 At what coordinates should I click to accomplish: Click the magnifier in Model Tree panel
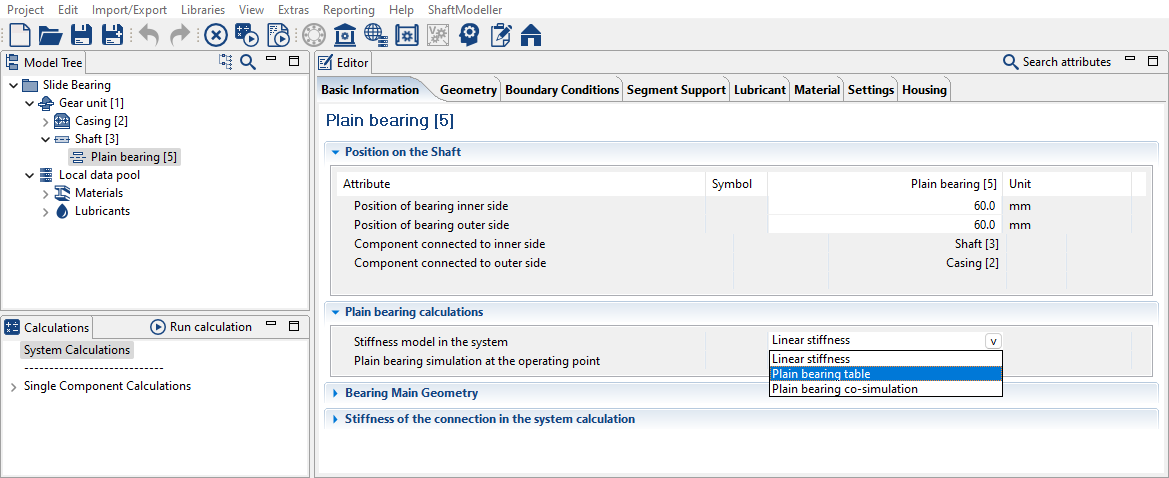[248, 62]
